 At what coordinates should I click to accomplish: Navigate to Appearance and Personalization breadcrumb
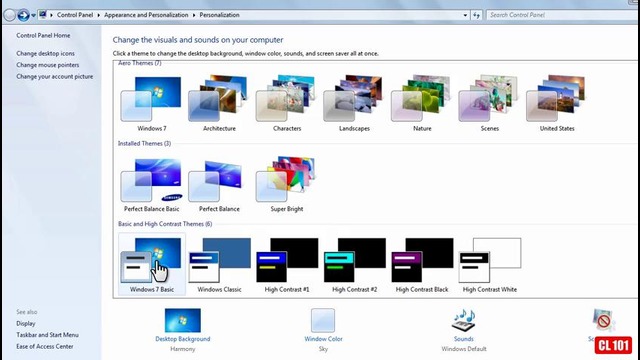pos(146,15)
